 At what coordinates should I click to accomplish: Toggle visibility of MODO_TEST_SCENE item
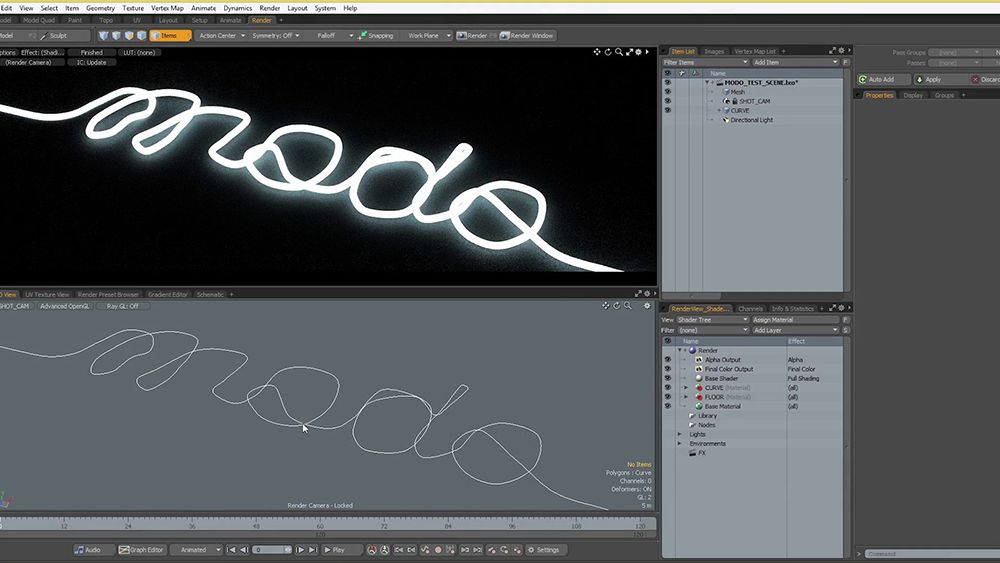click(x=668, y=83)
